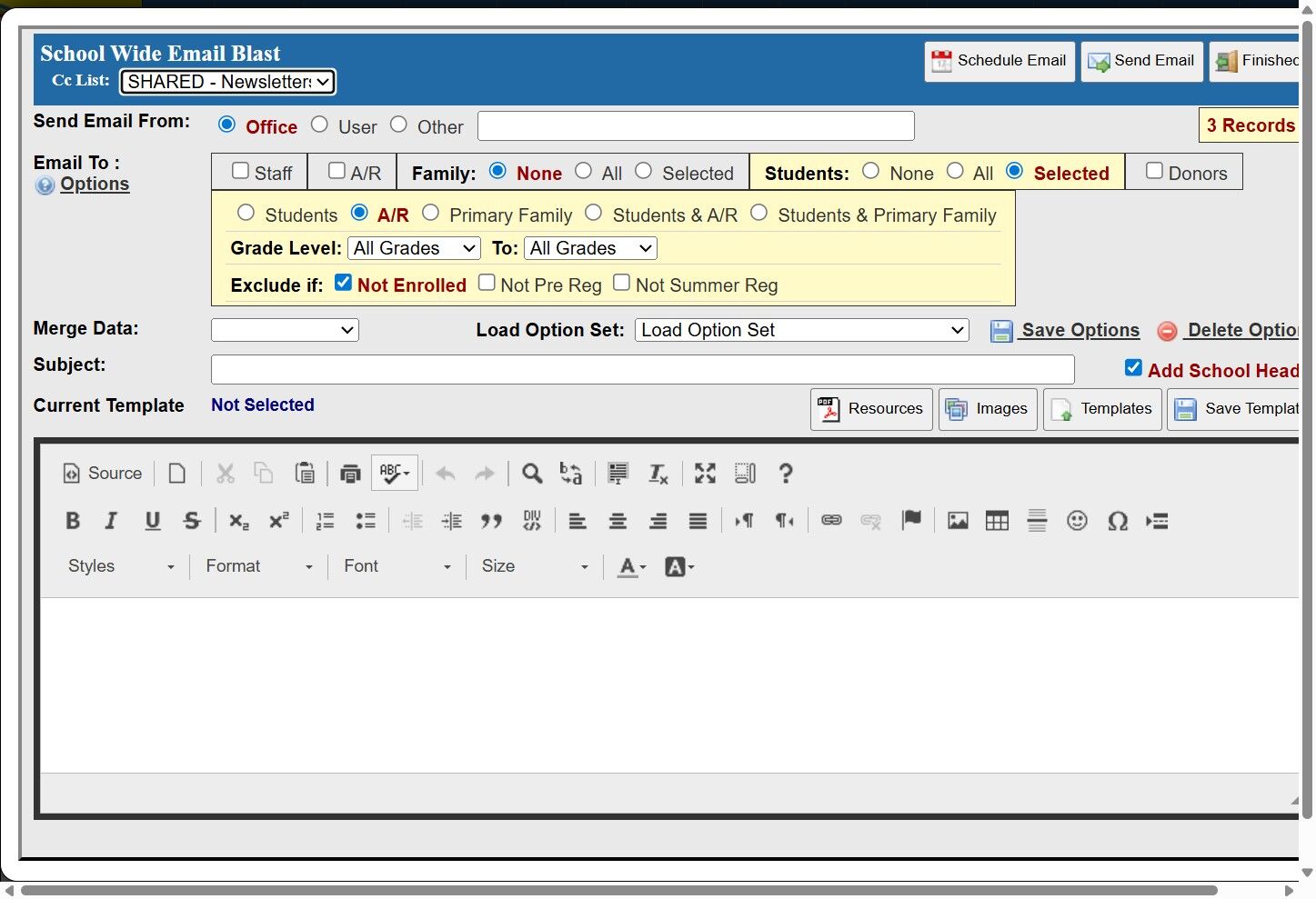
Task: Enable the Staff checkbox
Action: coord(241,171)
